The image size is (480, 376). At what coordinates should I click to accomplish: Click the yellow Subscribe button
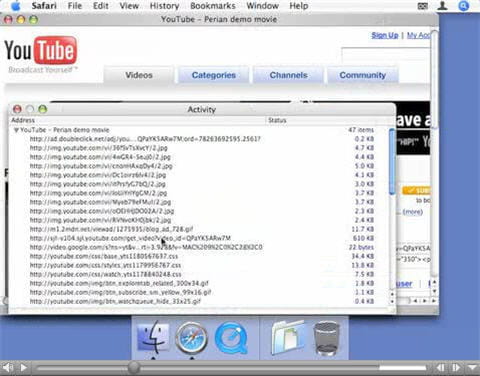tap(416, 190)
